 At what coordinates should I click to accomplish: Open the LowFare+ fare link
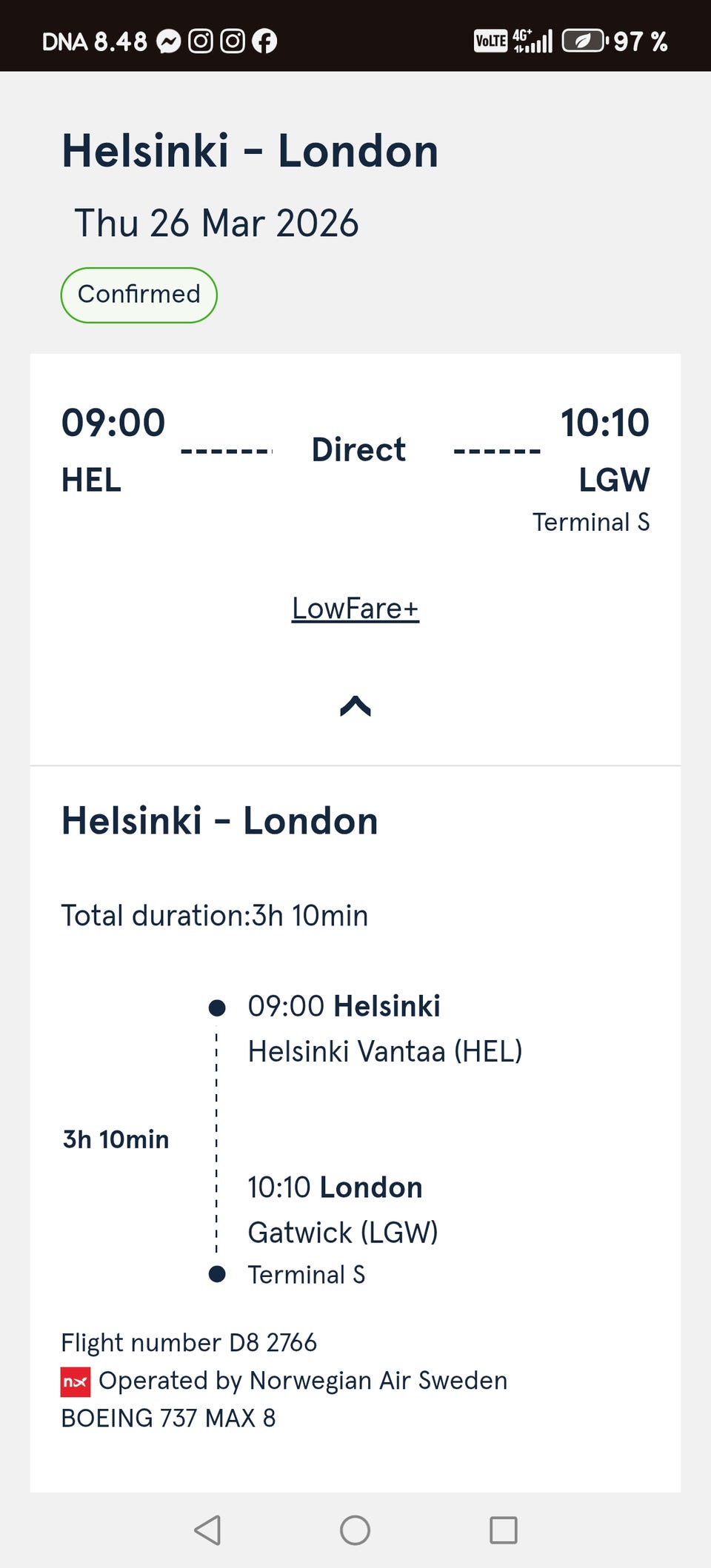coord(355,609)
